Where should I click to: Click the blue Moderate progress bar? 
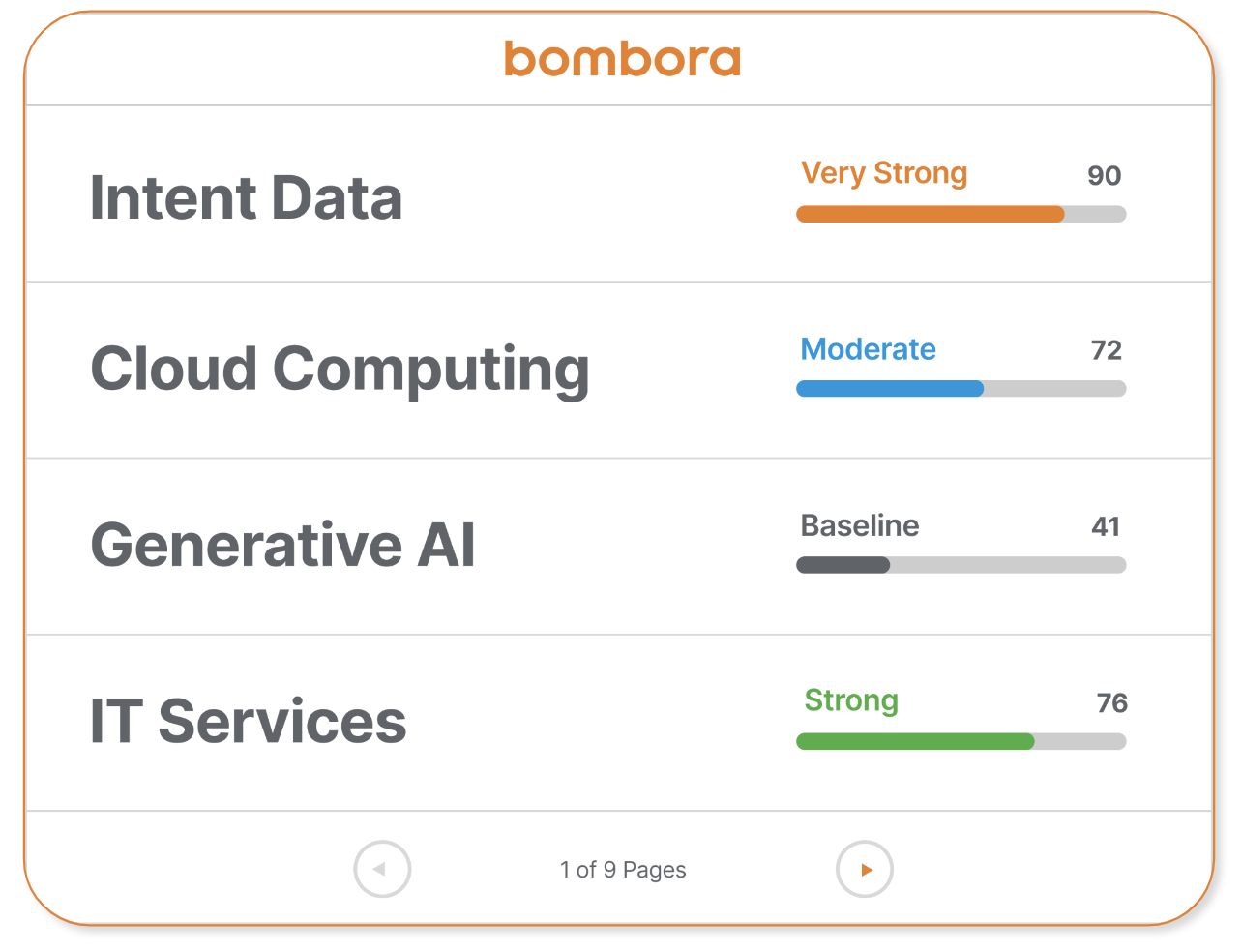[961, 388]
